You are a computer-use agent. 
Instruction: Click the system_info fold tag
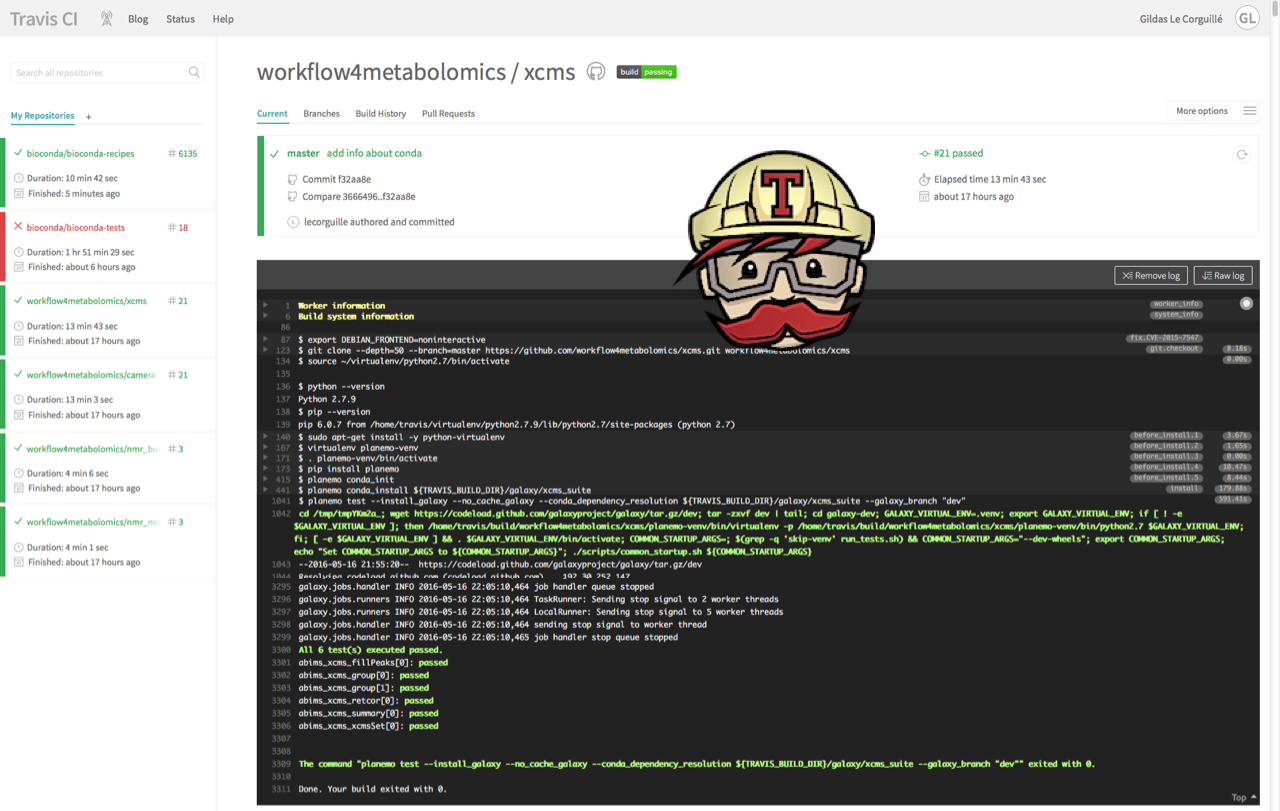[1175, 314]
